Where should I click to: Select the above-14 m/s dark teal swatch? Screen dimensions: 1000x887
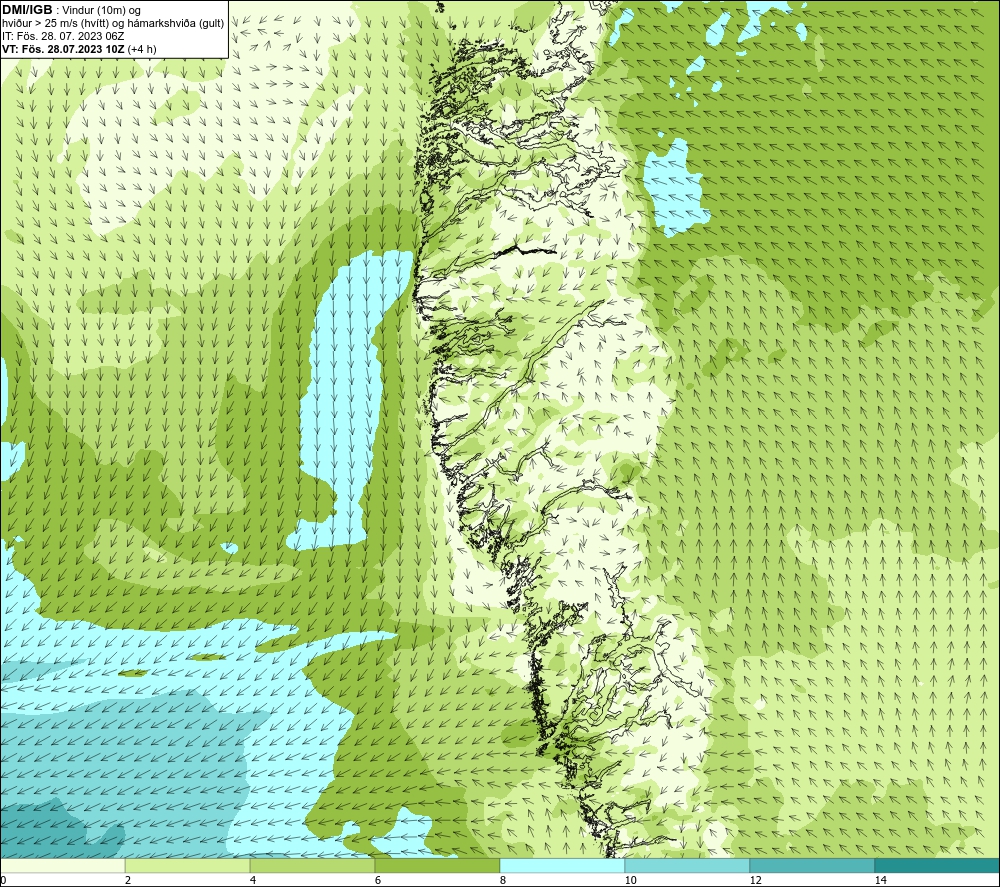pos(938,866)
